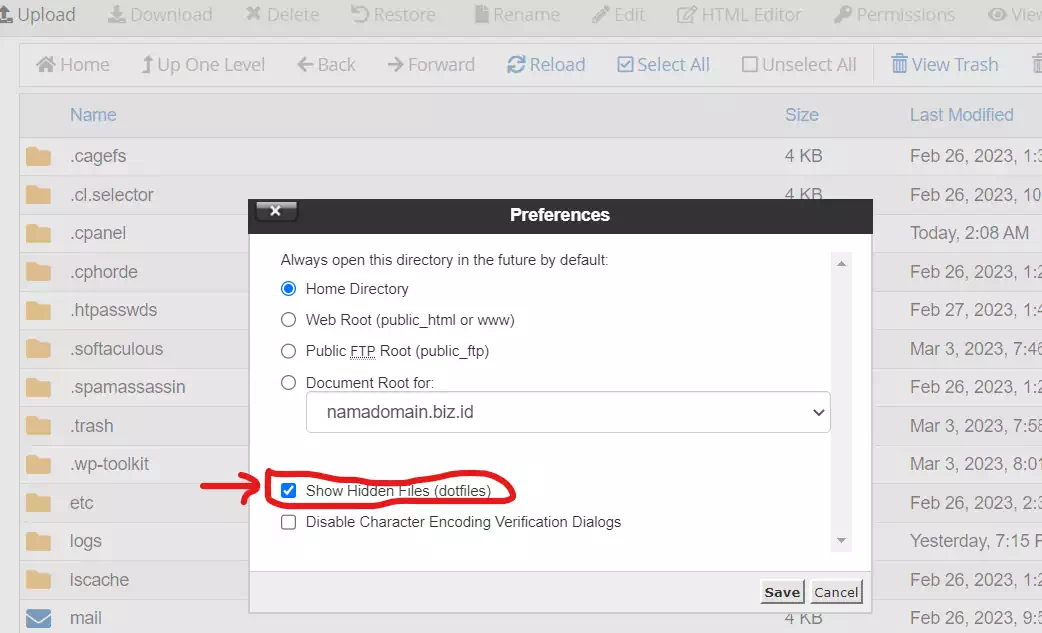1042x633 pixels.
Task: Click the Delete toolbar icon
Action: (253, 14)
